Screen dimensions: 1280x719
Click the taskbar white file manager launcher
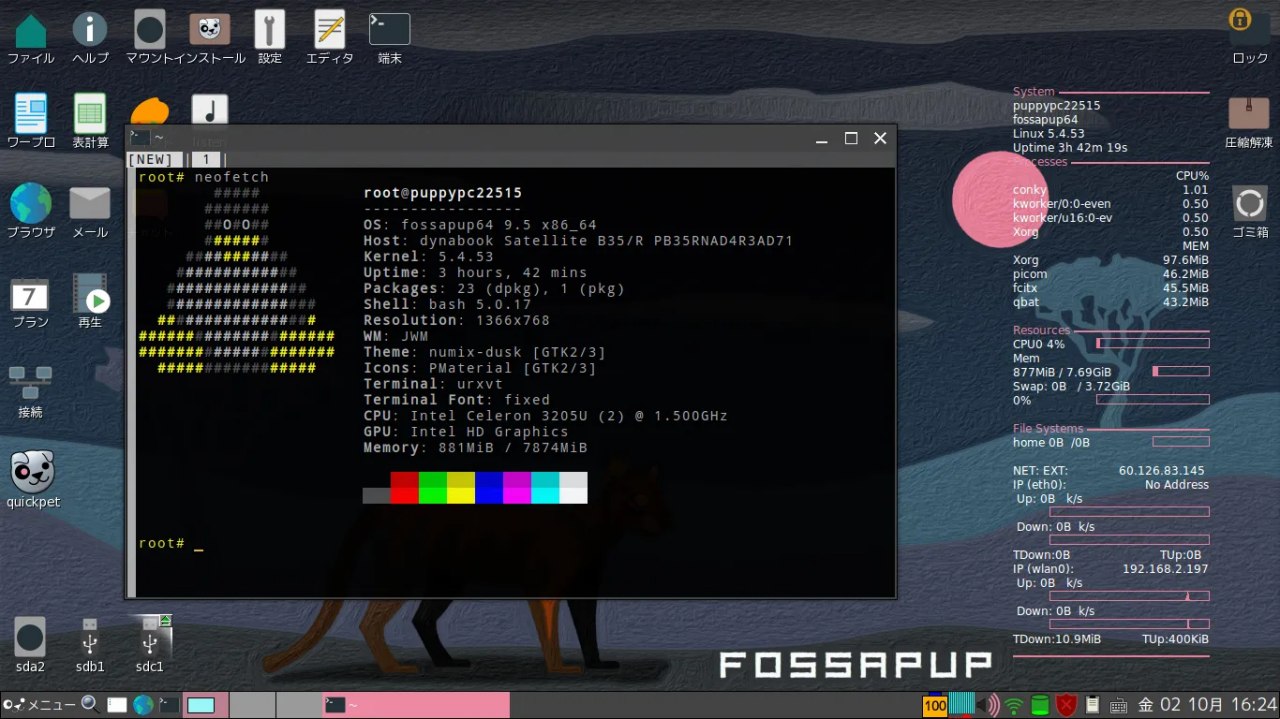click(x=117, y=705)
